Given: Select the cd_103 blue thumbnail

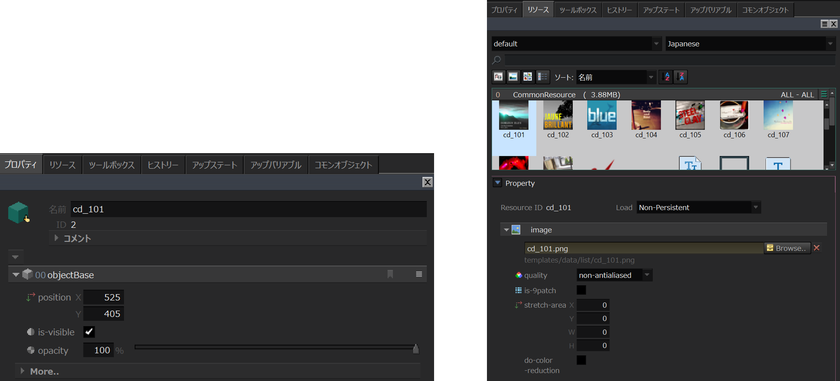Looking at the screenshot, I should pos(602,119).
